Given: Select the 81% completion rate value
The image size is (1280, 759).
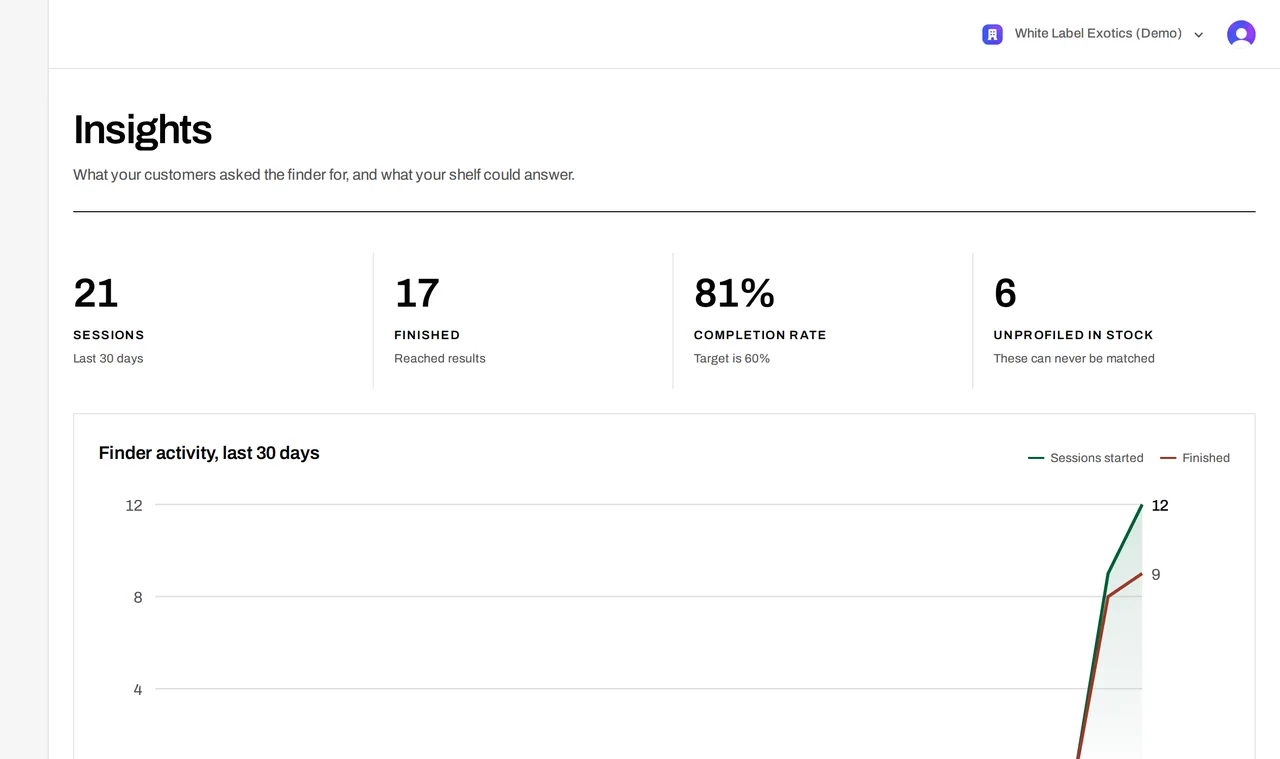Looking at the screenshot, I should click(734, 293).
